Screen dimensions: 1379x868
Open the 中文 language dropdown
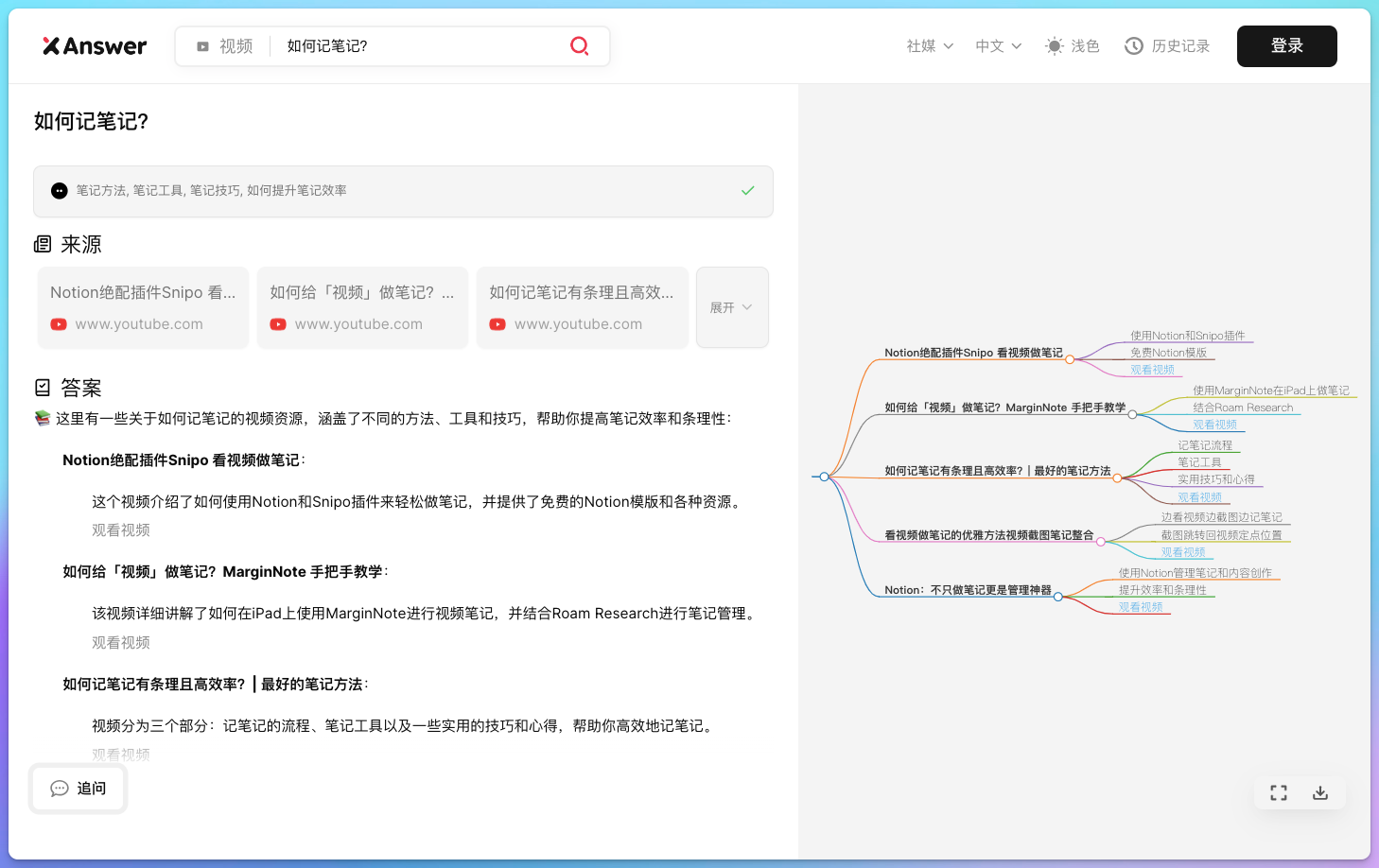(998, 46)
